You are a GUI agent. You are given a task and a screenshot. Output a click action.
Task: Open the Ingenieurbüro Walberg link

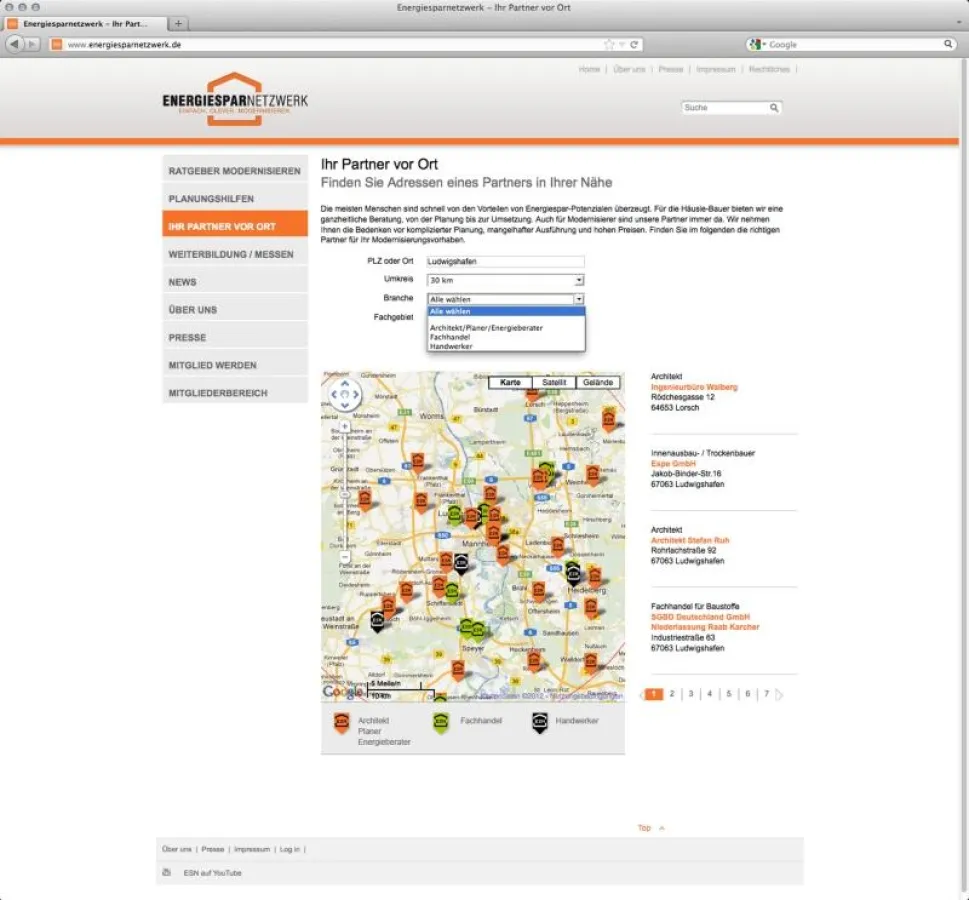pos(694,387)
